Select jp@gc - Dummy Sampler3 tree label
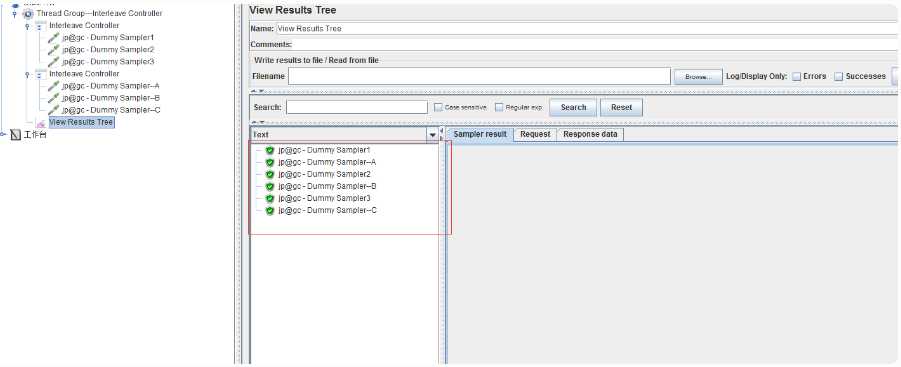 [x=108, y=61]
